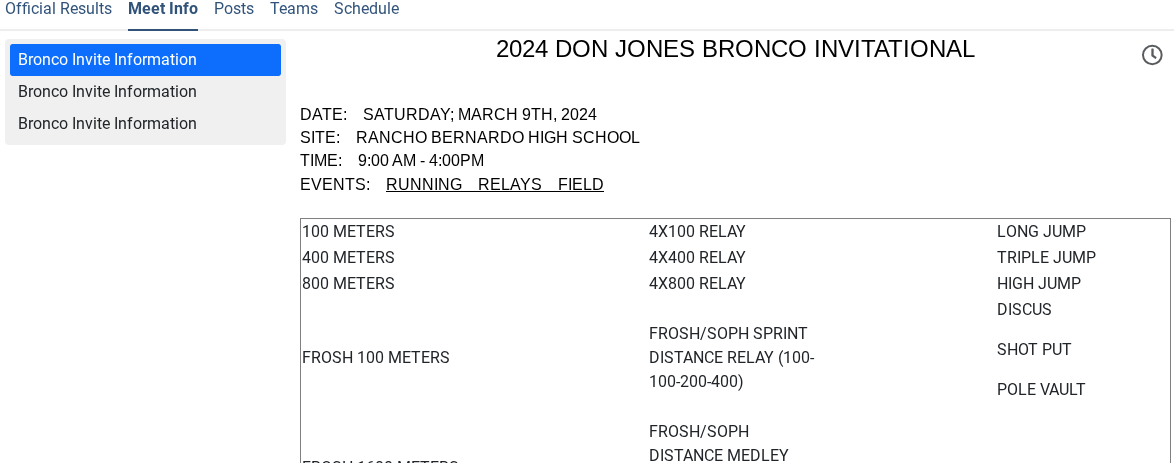The height and width of the screenshot is (463, 1174).
Task: Select the 4X400 RELAY entry
Action: pyautogui.click(x=697, y=258)
